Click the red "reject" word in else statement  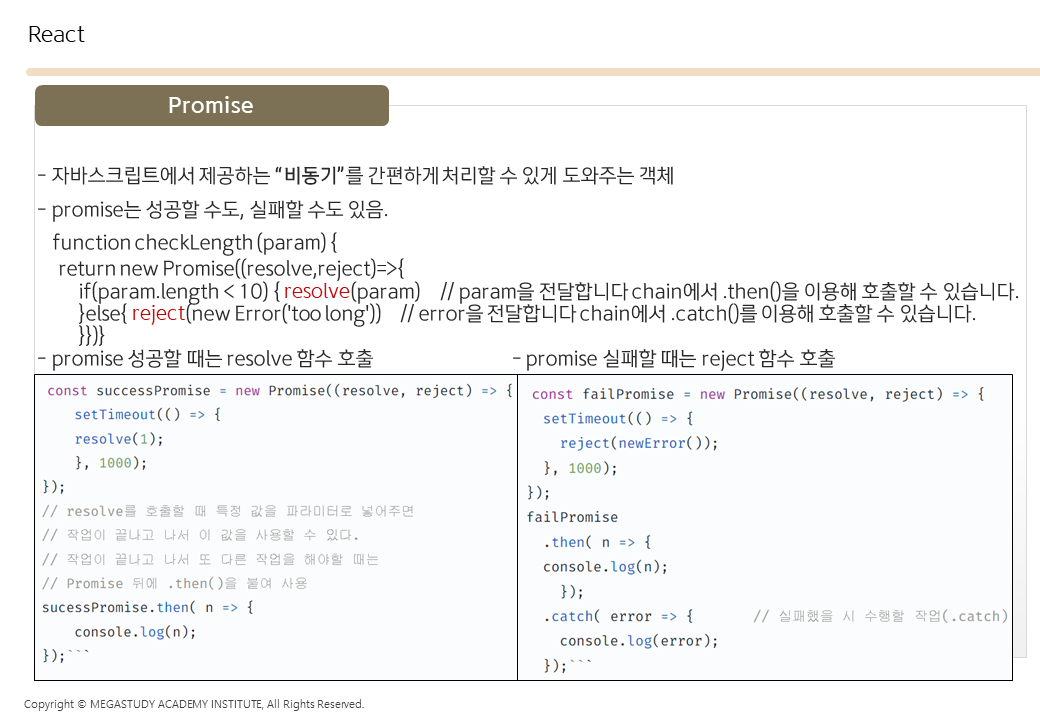tap(158, 313)
